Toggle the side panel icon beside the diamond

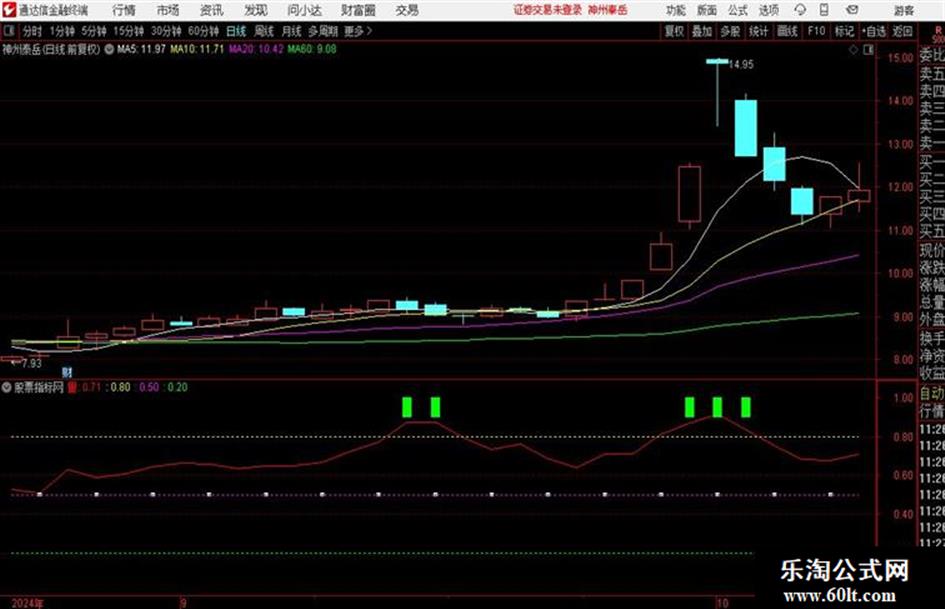tap(868, 50)
